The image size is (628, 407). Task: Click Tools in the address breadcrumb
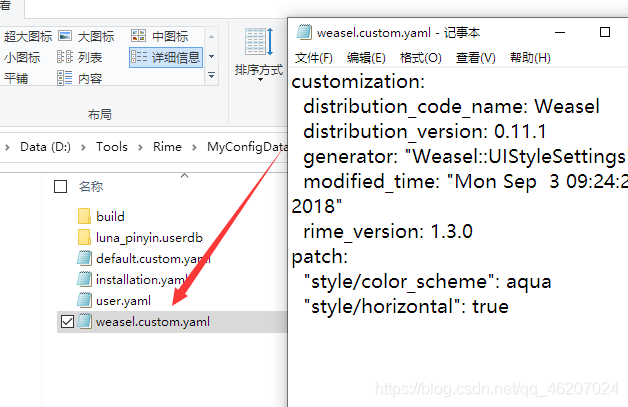pos(111,147)
